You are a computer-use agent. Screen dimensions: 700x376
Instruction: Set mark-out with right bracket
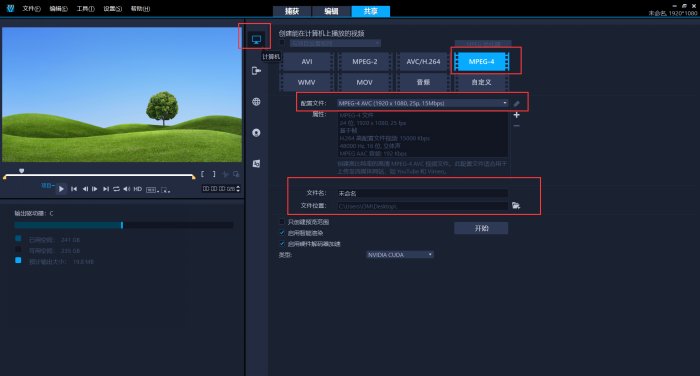[x=214, y=174]
